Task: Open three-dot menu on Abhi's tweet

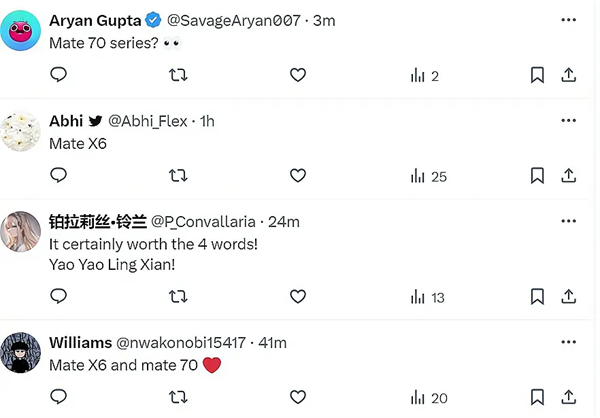Action: [x=569, y=121]
